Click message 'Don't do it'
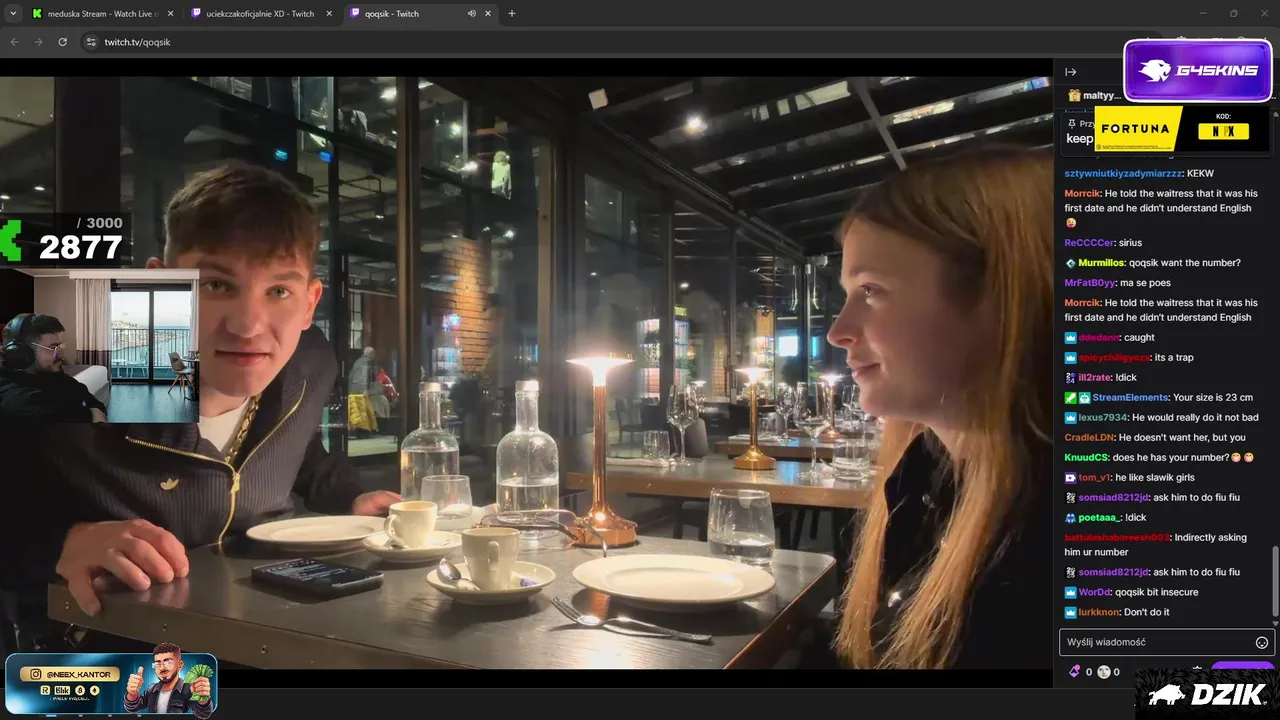The width and height of the screenshot is (1280, 720). click(x=1147, y=612)
